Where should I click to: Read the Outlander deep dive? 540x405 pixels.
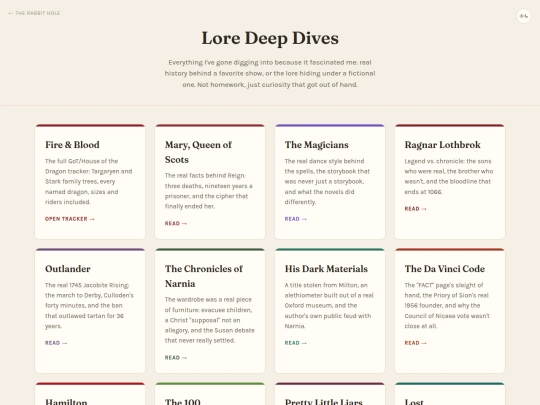(x=56, y=343)
